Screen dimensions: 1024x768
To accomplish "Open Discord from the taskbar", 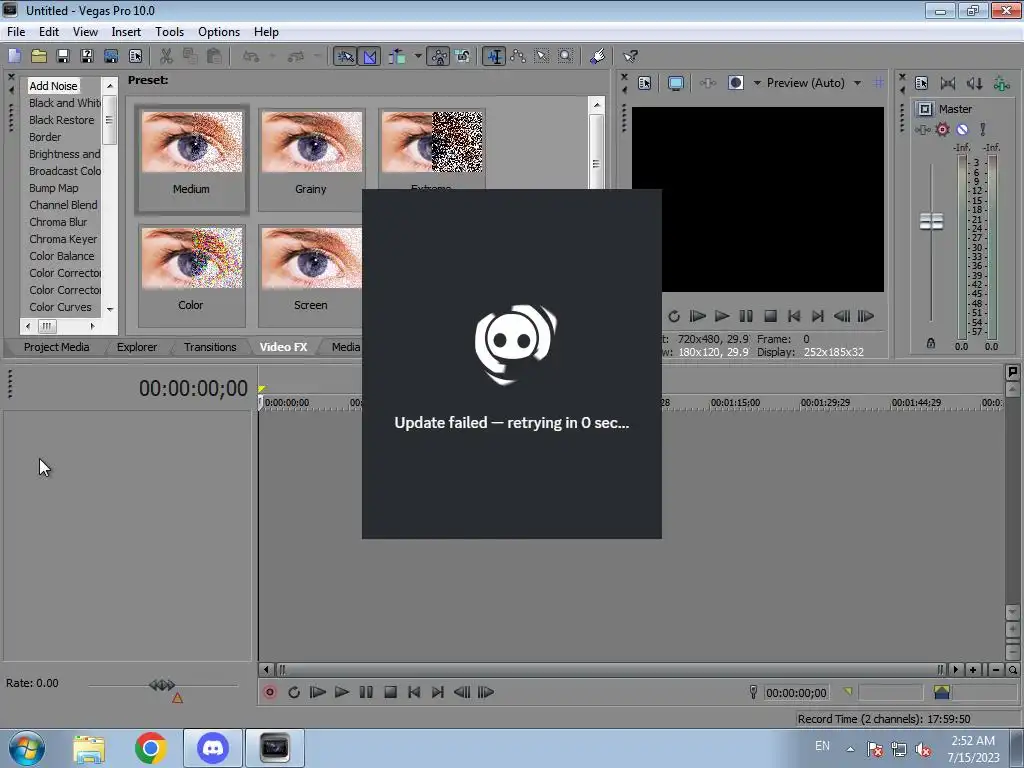I will [212, 748].
